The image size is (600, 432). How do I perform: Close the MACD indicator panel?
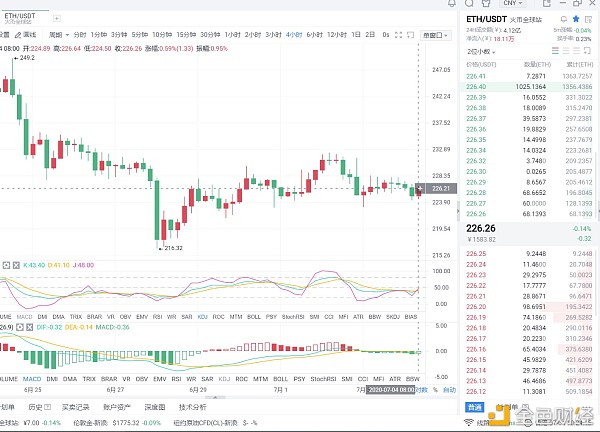click(x=29, y=327)
